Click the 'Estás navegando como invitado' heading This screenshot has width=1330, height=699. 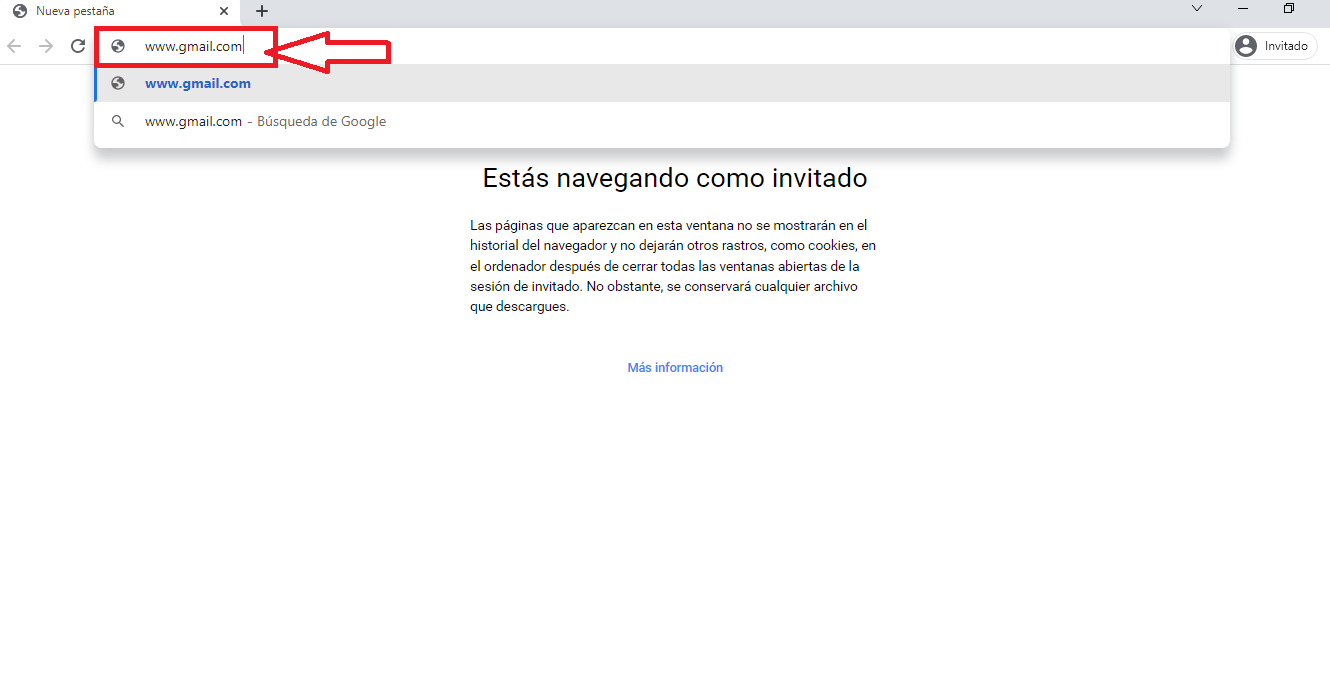pyautogui.click(x=675, y=178)
